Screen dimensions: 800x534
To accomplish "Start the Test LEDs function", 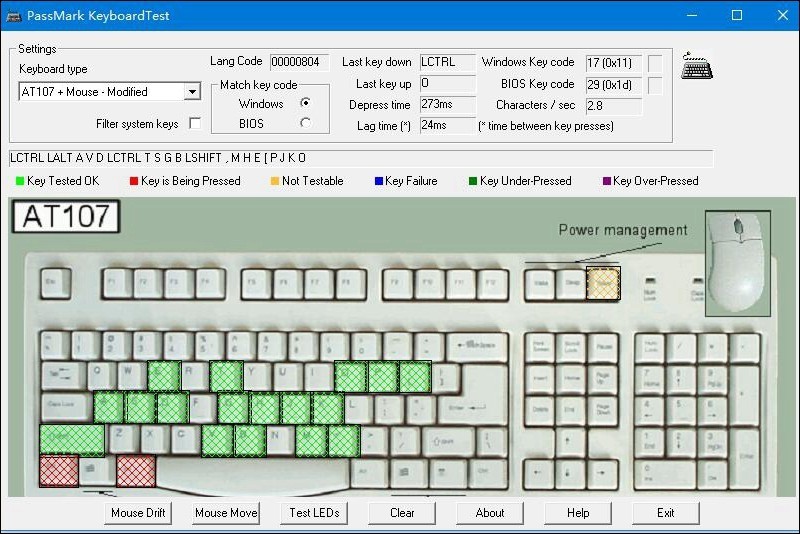I will point(314,513).
